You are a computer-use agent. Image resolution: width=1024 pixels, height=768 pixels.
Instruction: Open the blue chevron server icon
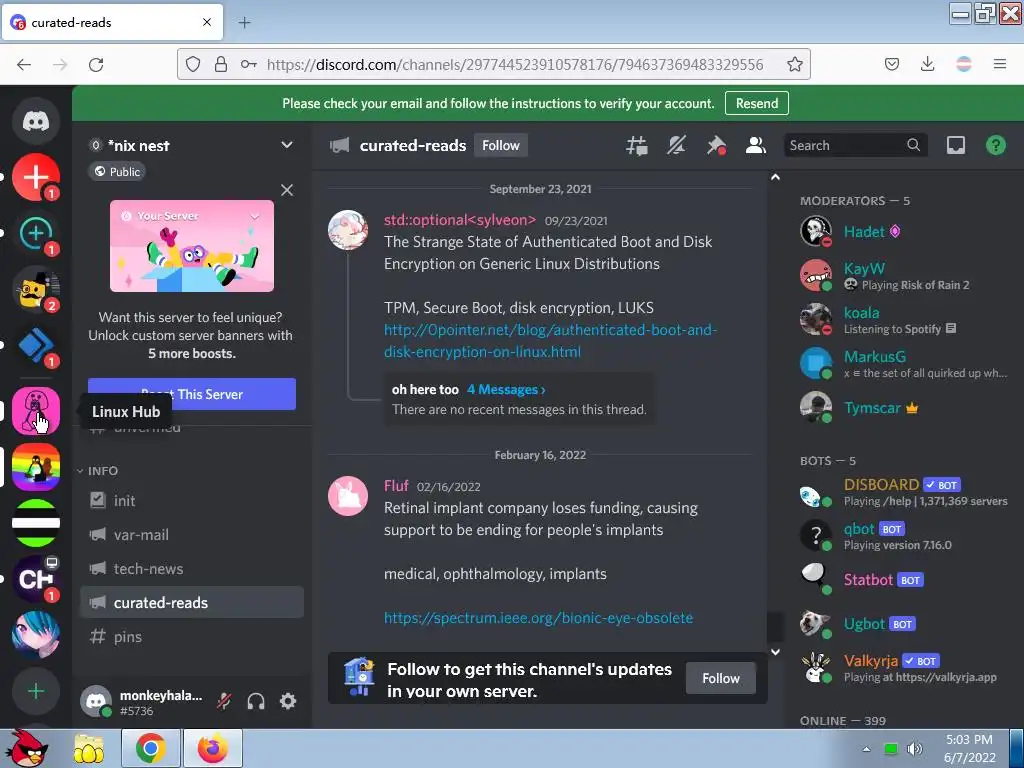coord(36,345)
